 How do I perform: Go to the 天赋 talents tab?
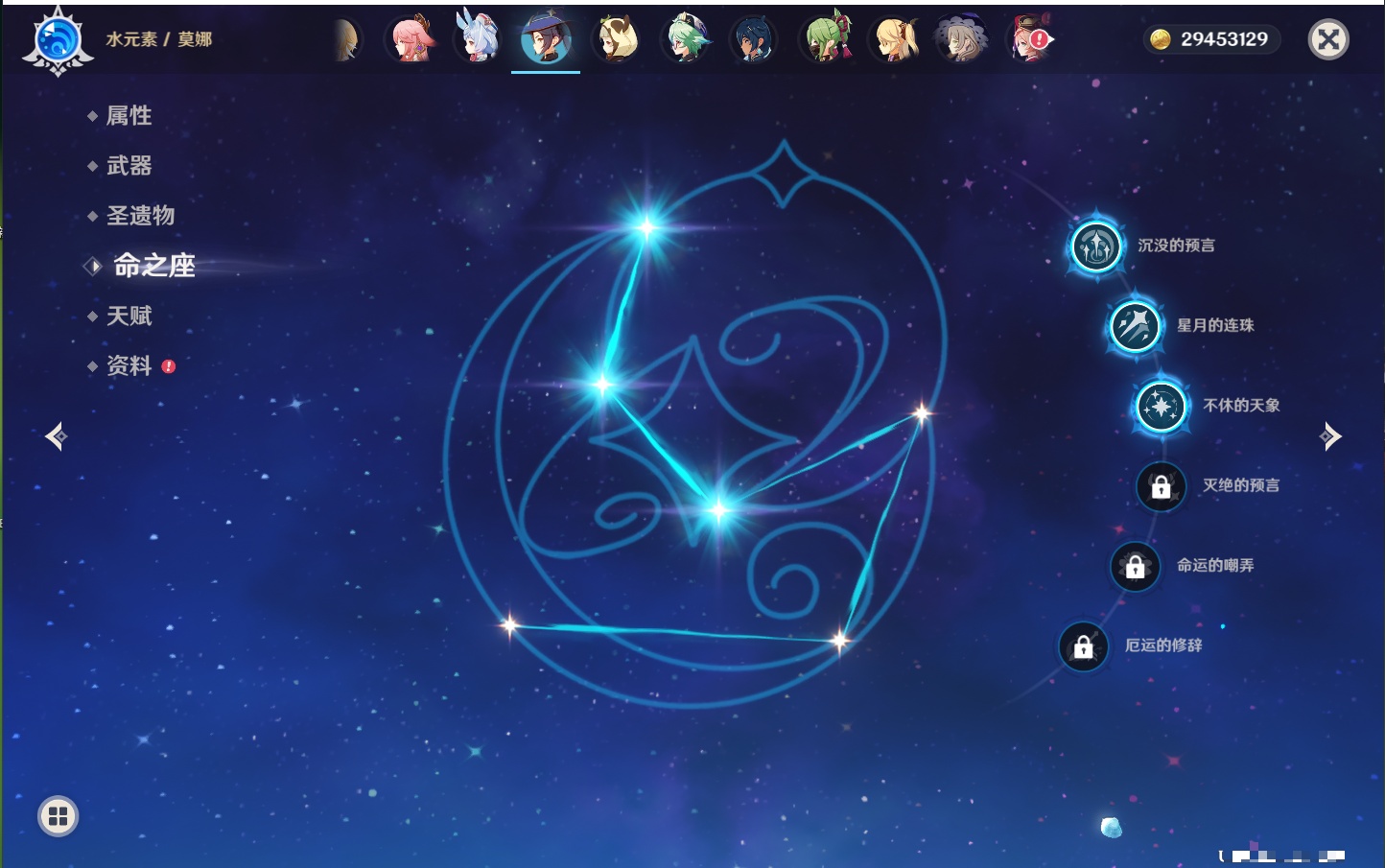pos(129,316)
